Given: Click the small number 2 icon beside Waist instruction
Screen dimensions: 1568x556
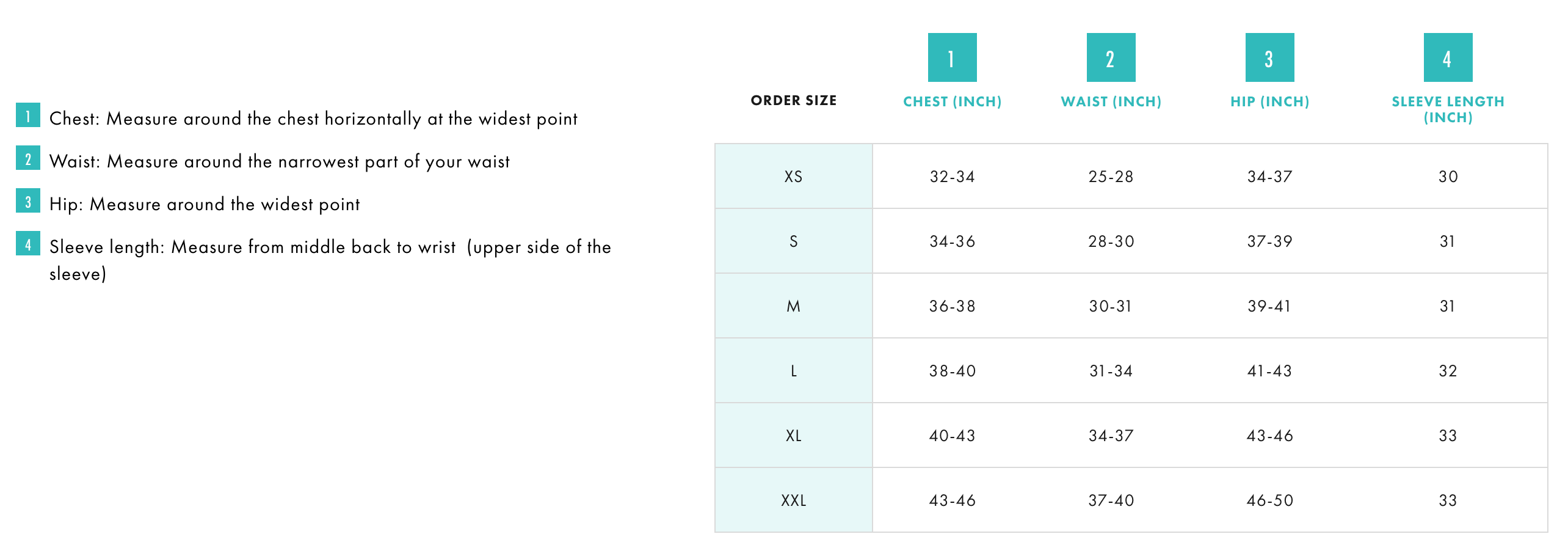Looking at the screenshot, I should point(28,158).
